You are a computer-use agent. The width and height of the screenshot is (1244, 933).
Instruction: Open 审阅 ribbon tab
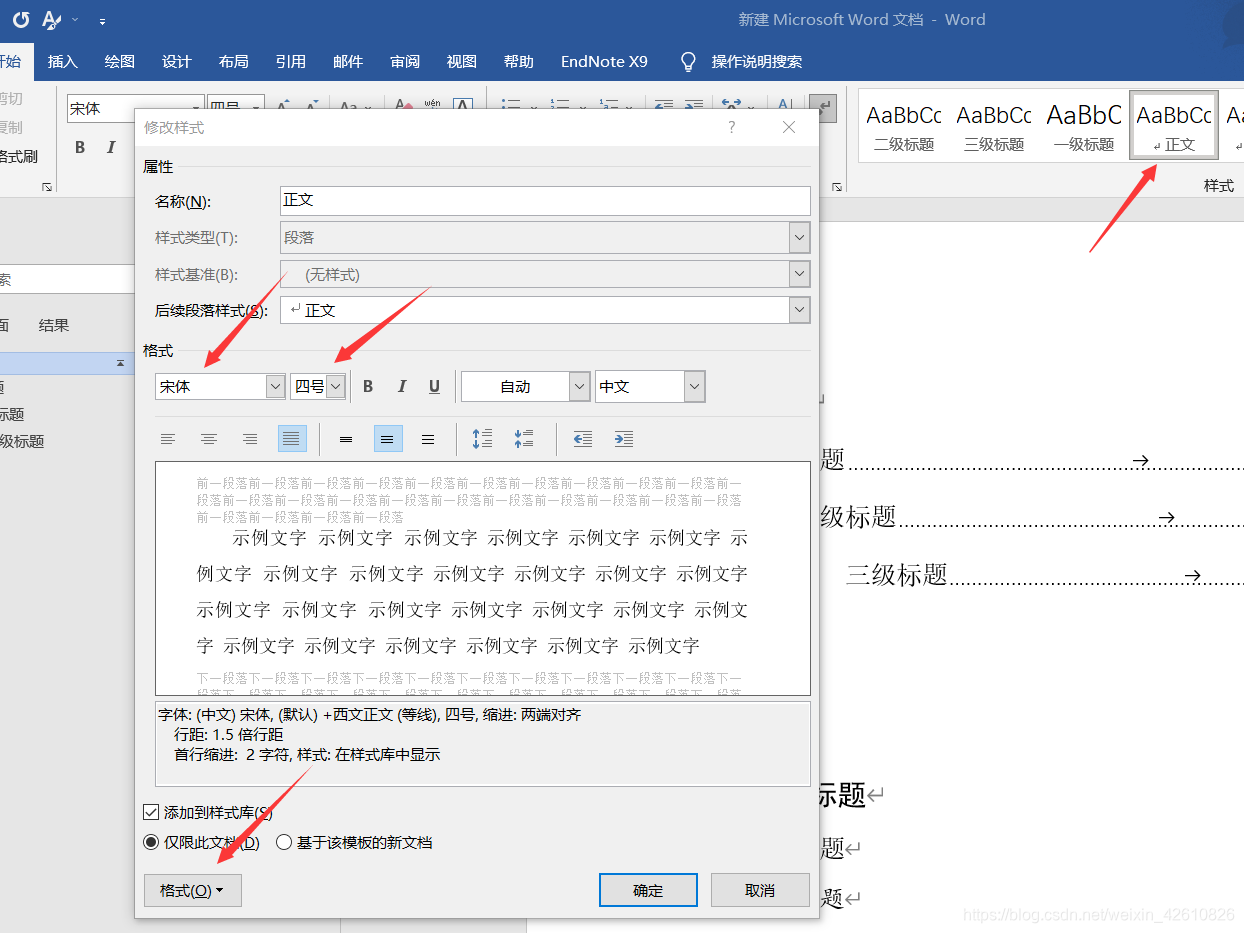tap(404, 62)
